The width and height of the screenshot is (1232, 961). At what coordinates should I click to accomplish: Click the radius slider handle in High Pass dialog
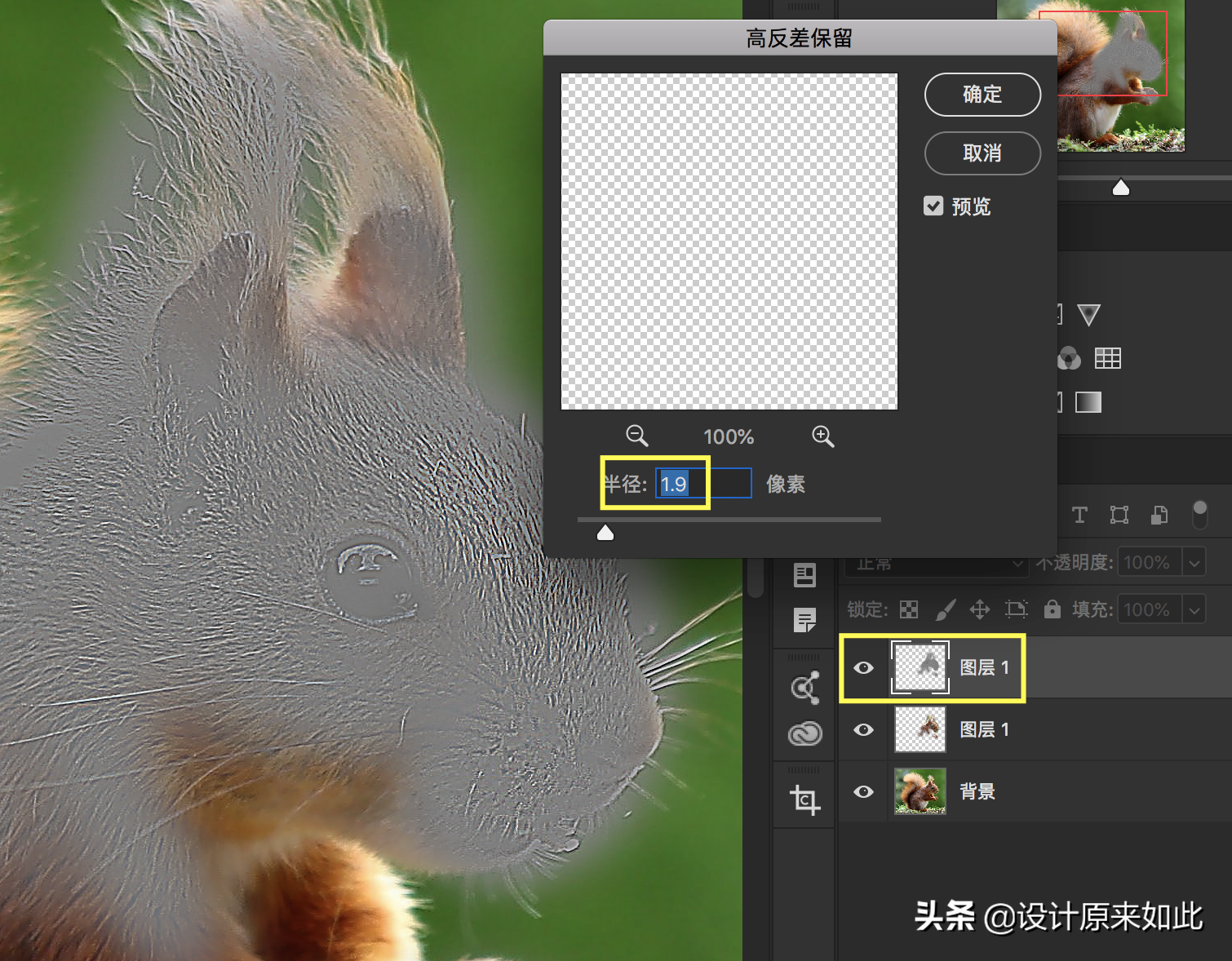[x=605, y=533]
